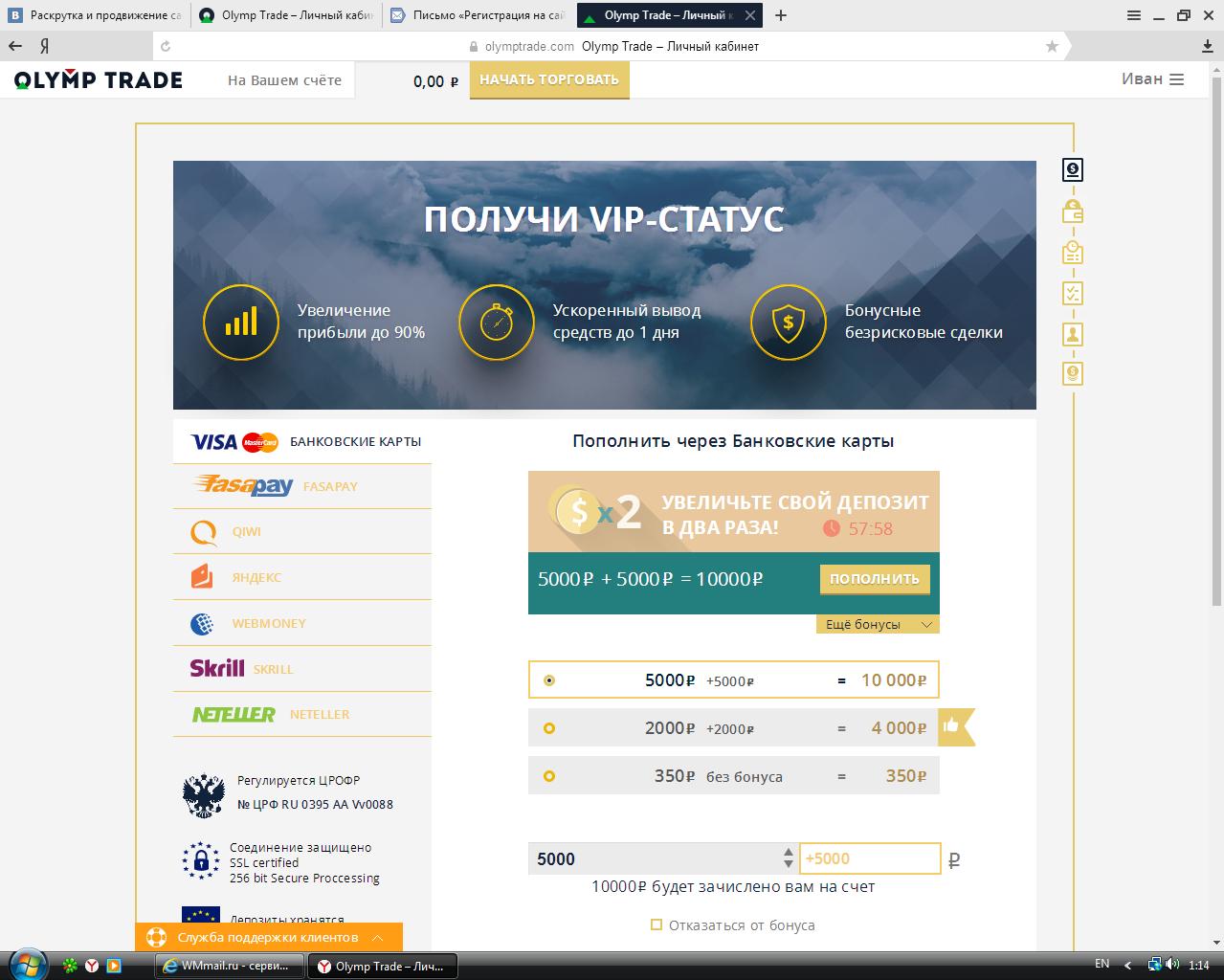The image size is (1224, 980).
Task: Click the taskbar clock showing 1:14
Action: (x=1198, y=965)
